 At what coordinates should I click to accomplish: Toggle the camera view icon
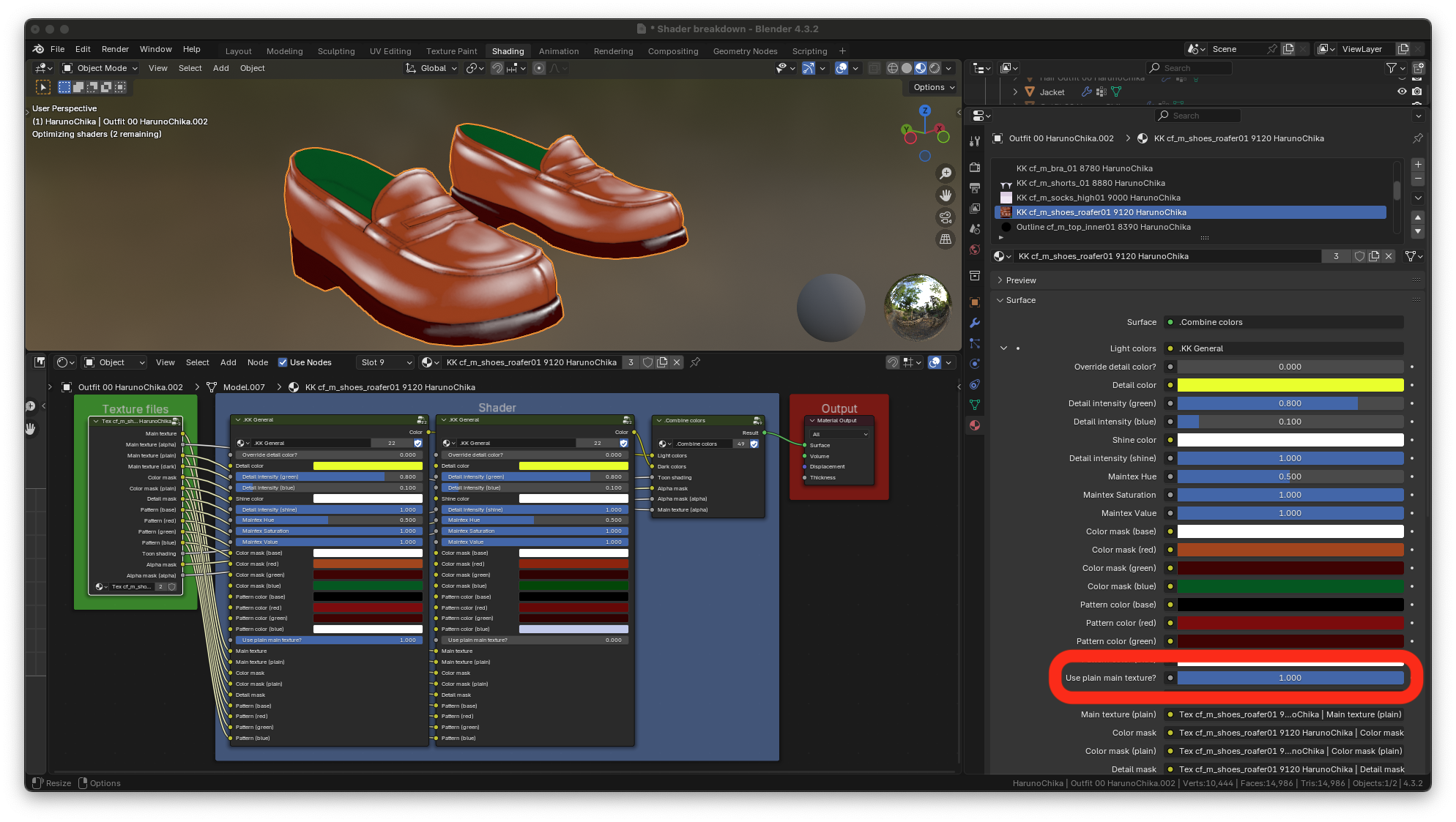click(x=946, y=217)
